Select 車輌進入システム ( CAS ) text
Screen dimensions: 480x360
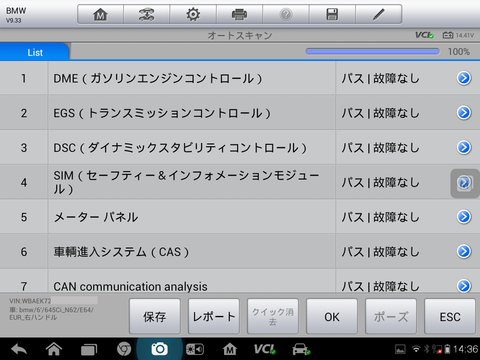(121, 252)
